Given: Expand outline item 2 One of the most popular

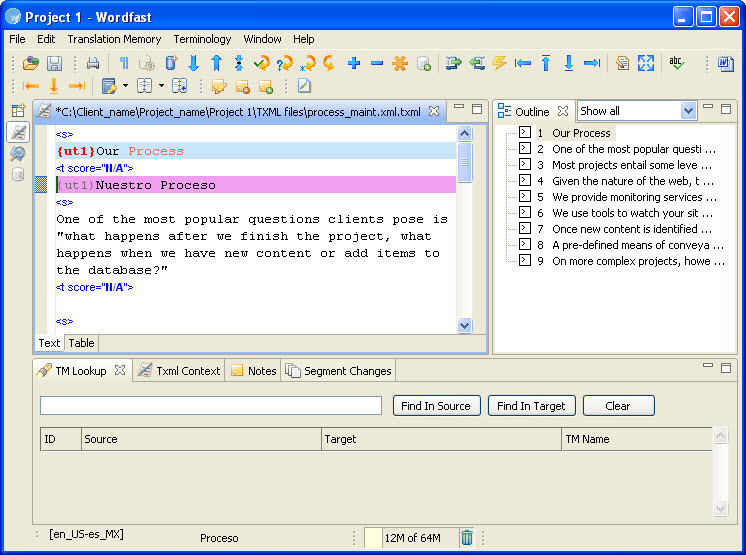Looking at the screenshot, I should click(x=525, y=148).
